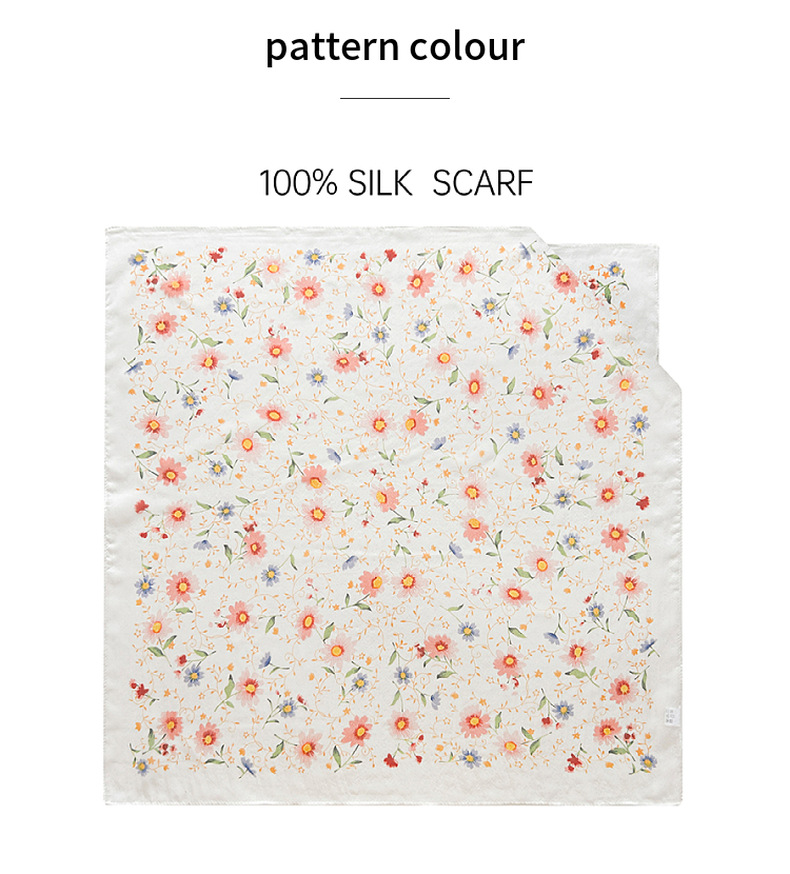
Task: Click the plain white left border of scarf
Action: click(x=118, y=516)
